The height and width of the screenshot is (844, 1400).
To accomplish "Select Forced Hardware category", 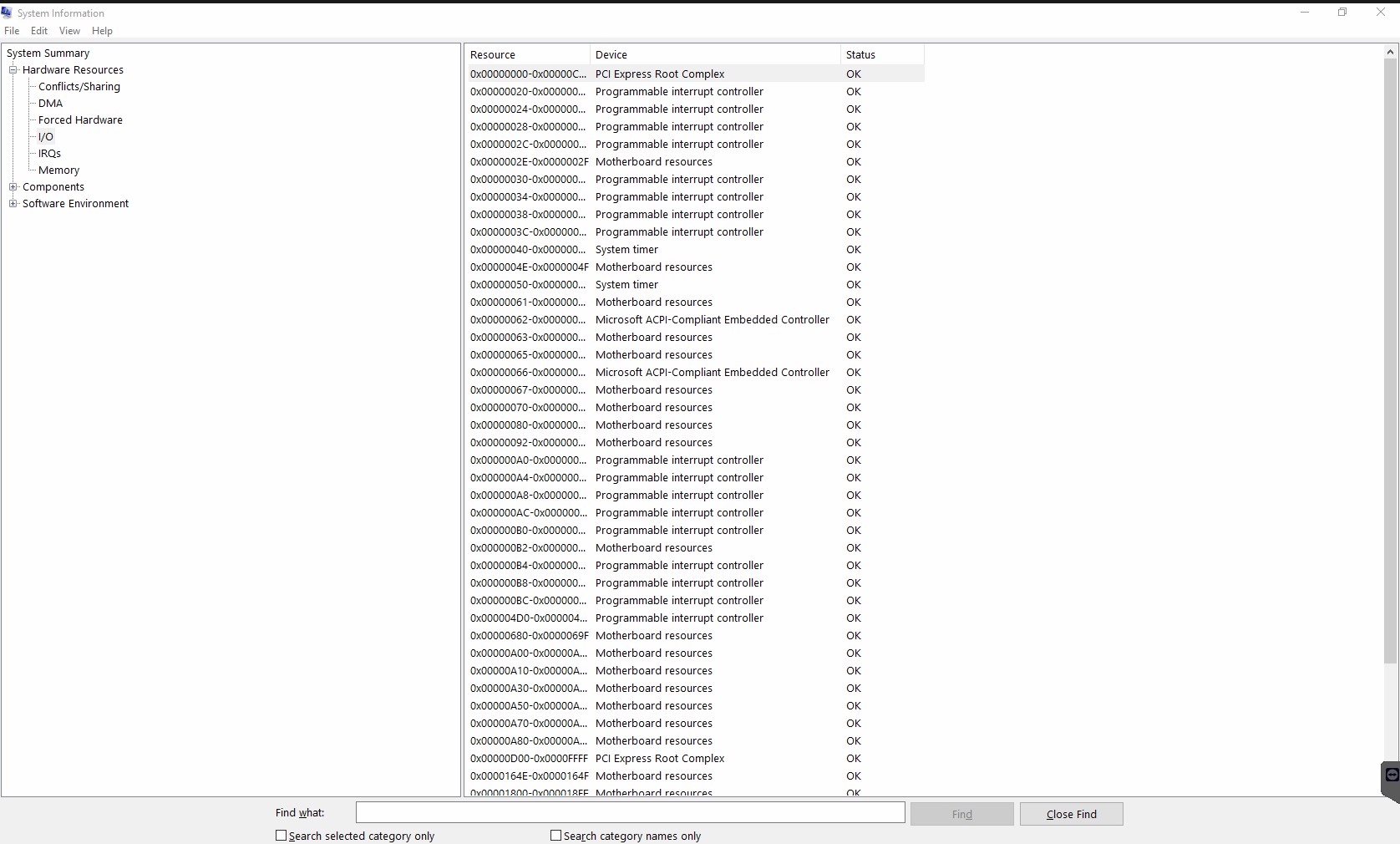I will [80, 120].
